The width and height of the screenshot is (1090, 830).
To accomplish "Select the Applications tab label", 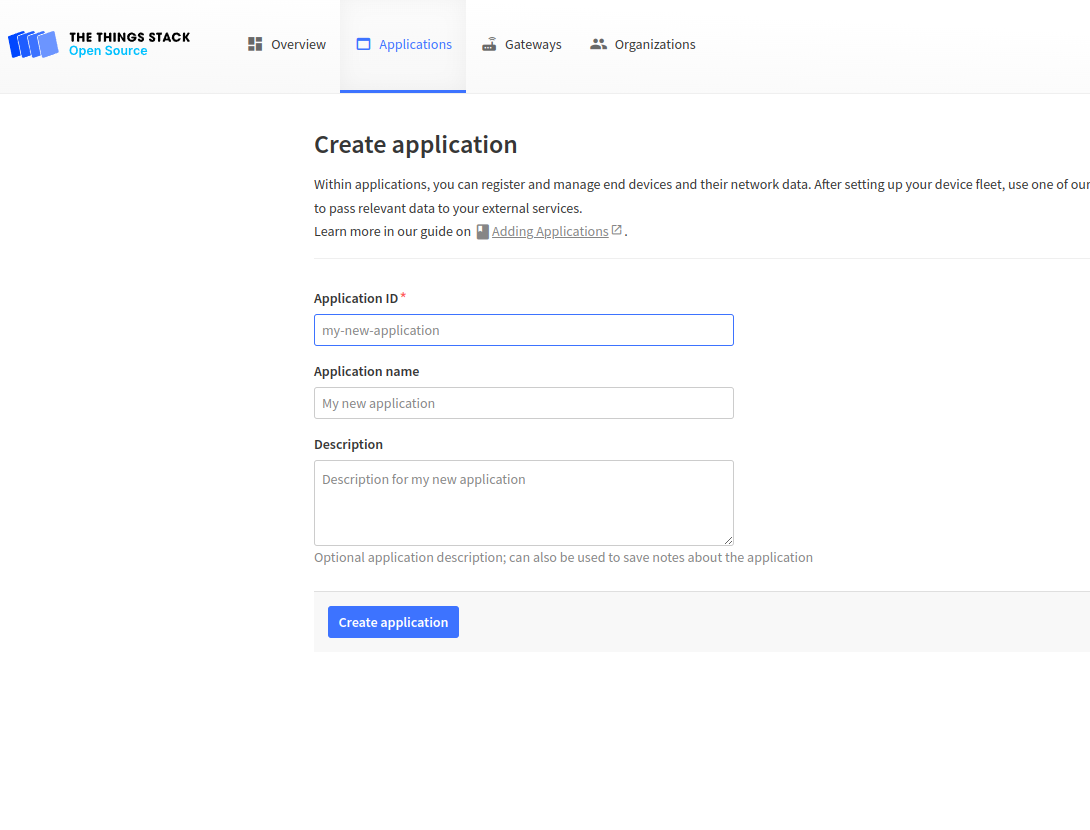I will [415, 44].
